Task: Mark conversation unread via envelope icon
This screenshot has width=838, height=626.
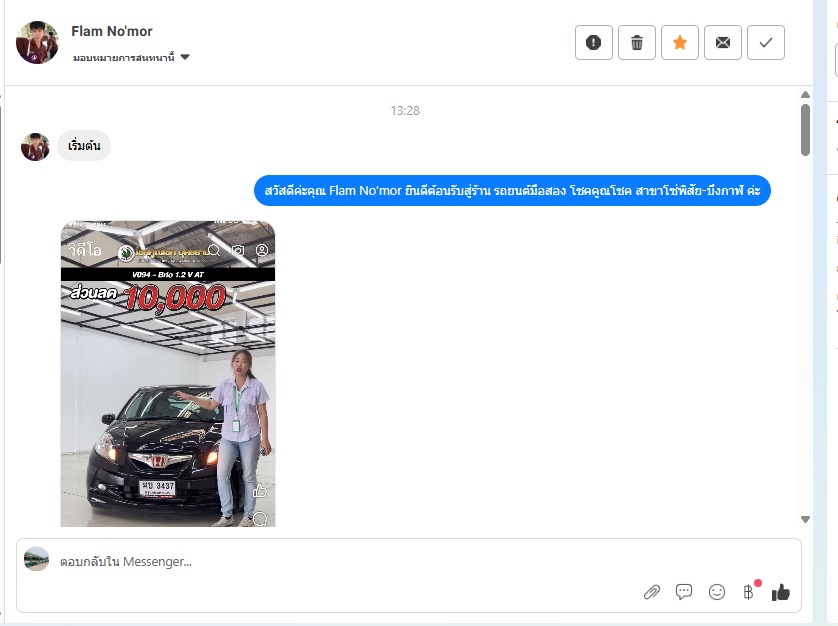Action: (723, 43)
